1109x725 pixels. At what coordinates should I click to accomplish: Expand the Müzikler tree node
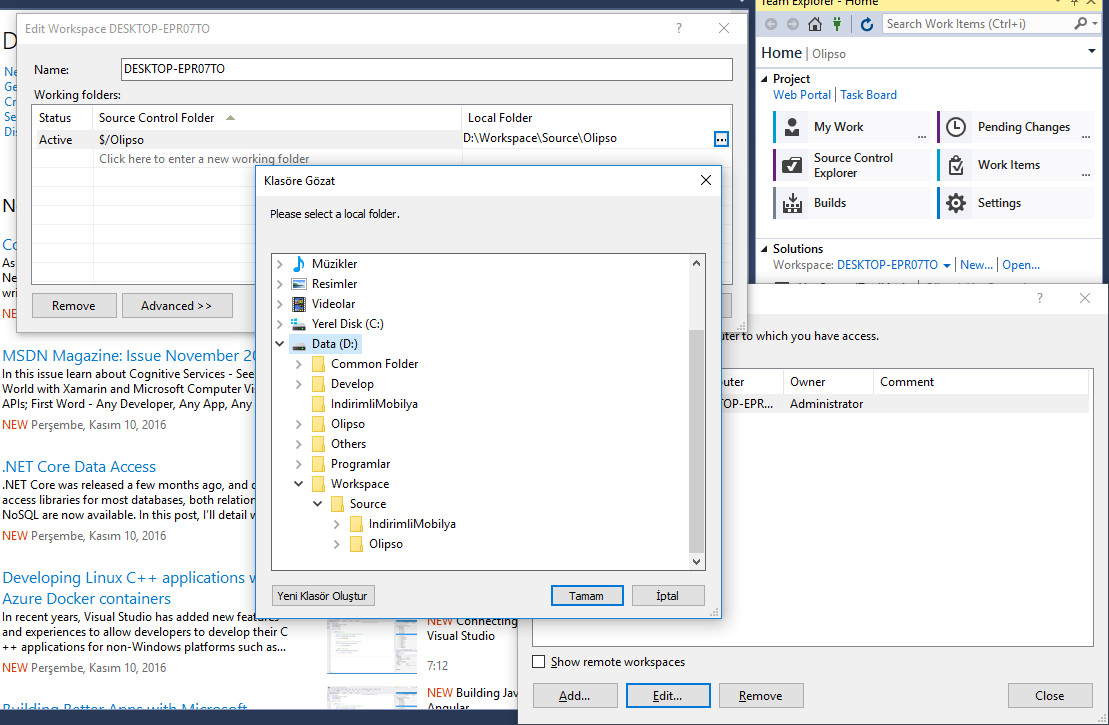click(x=280, y=264)
